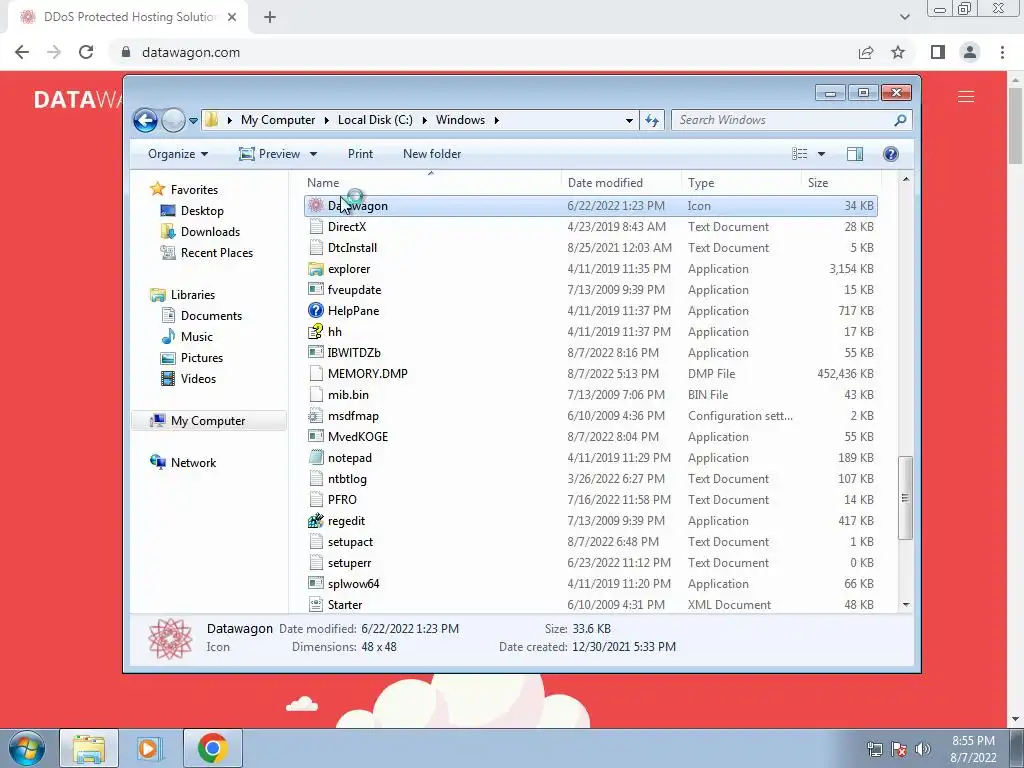Open Windows Media Player taskbar icon
Image resolution: width=1024 pixels, height=768 pixels.
click(x=150, y=748)
